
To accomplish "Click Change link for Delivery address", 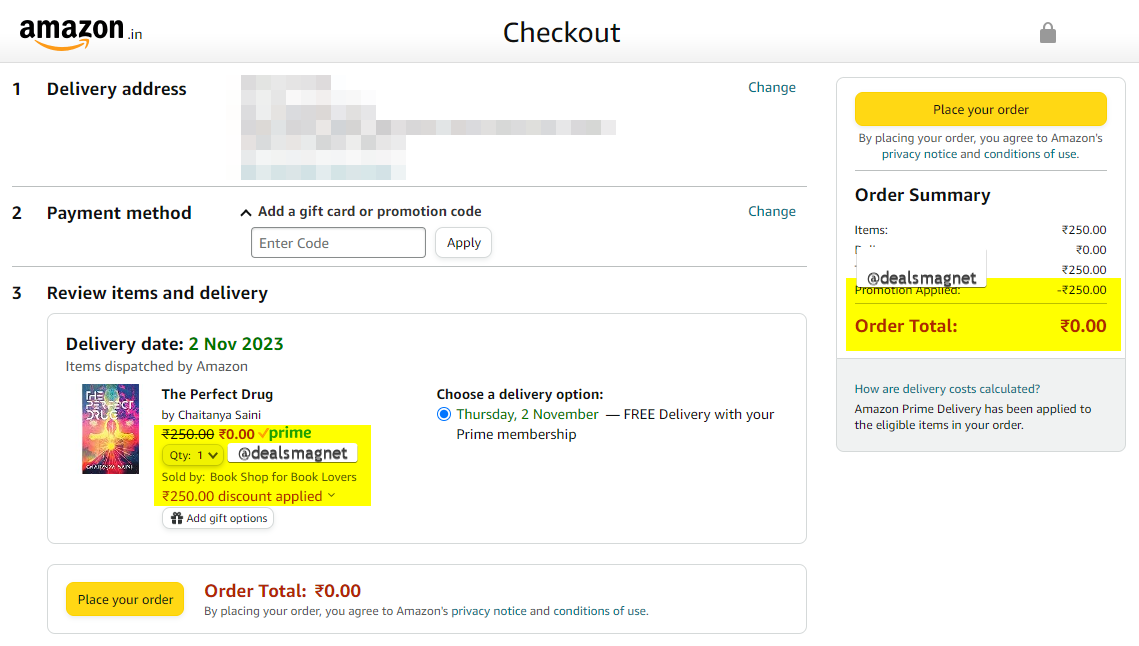I will [771, 87].
